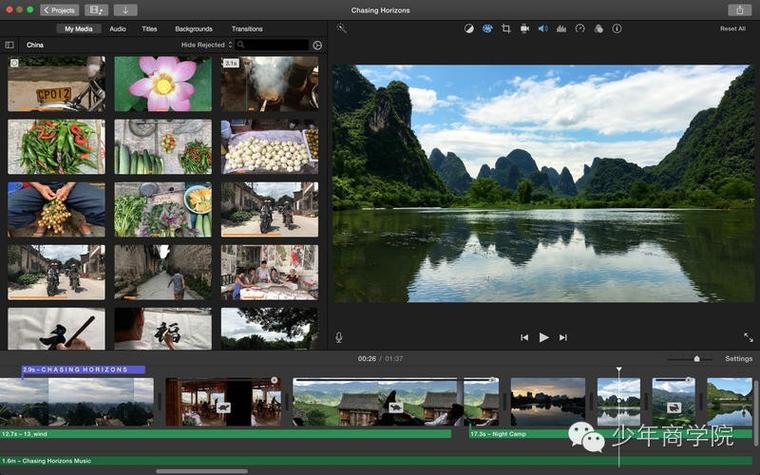Viewport: 760px width, 475px height.
Task: Open the video stabilization camera tool
Action: pos(524,29)
